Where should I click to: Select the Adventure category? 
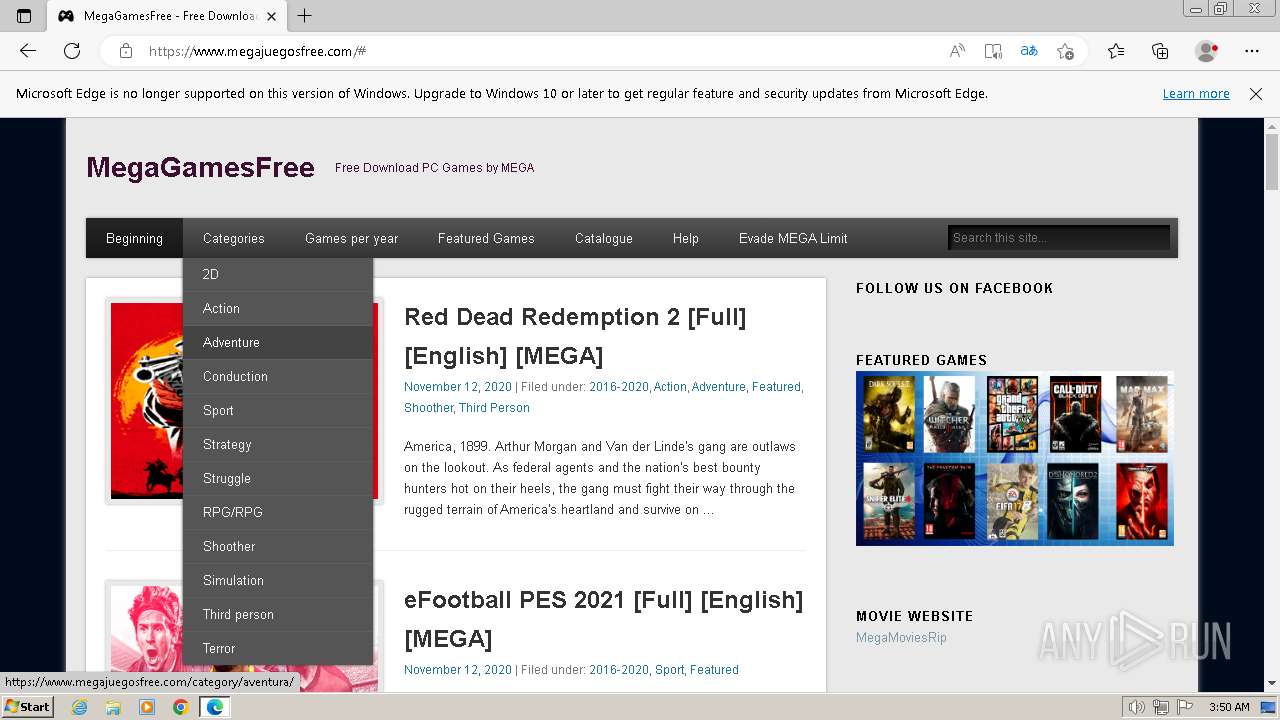click(278, 342)
